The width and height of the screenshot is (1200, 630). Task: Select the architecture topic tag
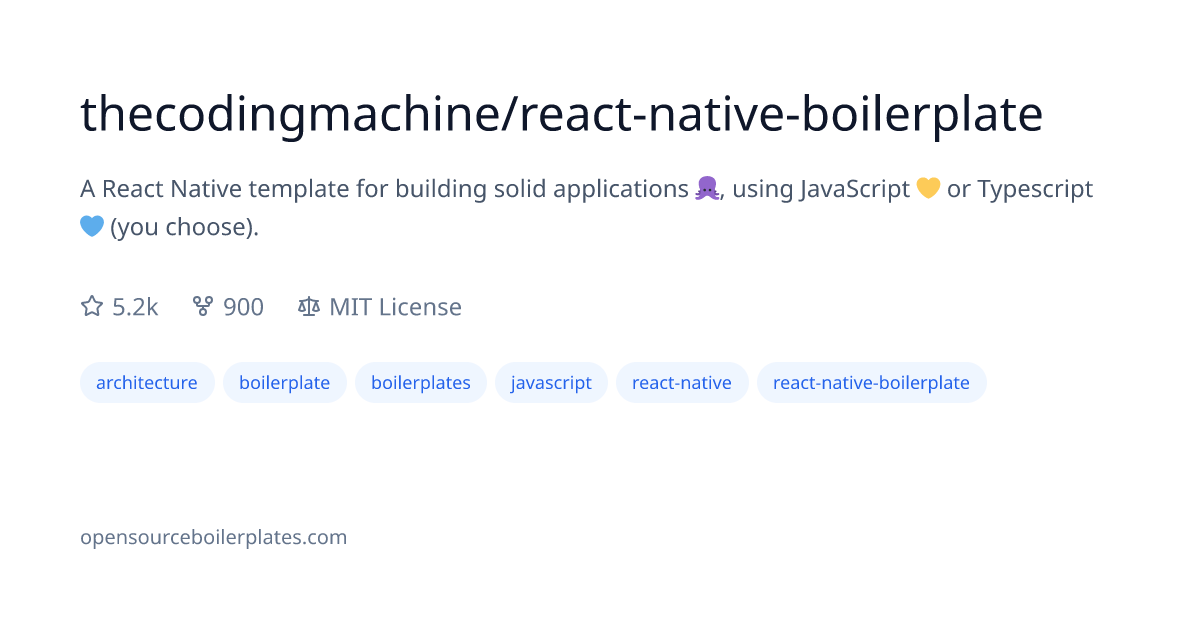(147, 382)
